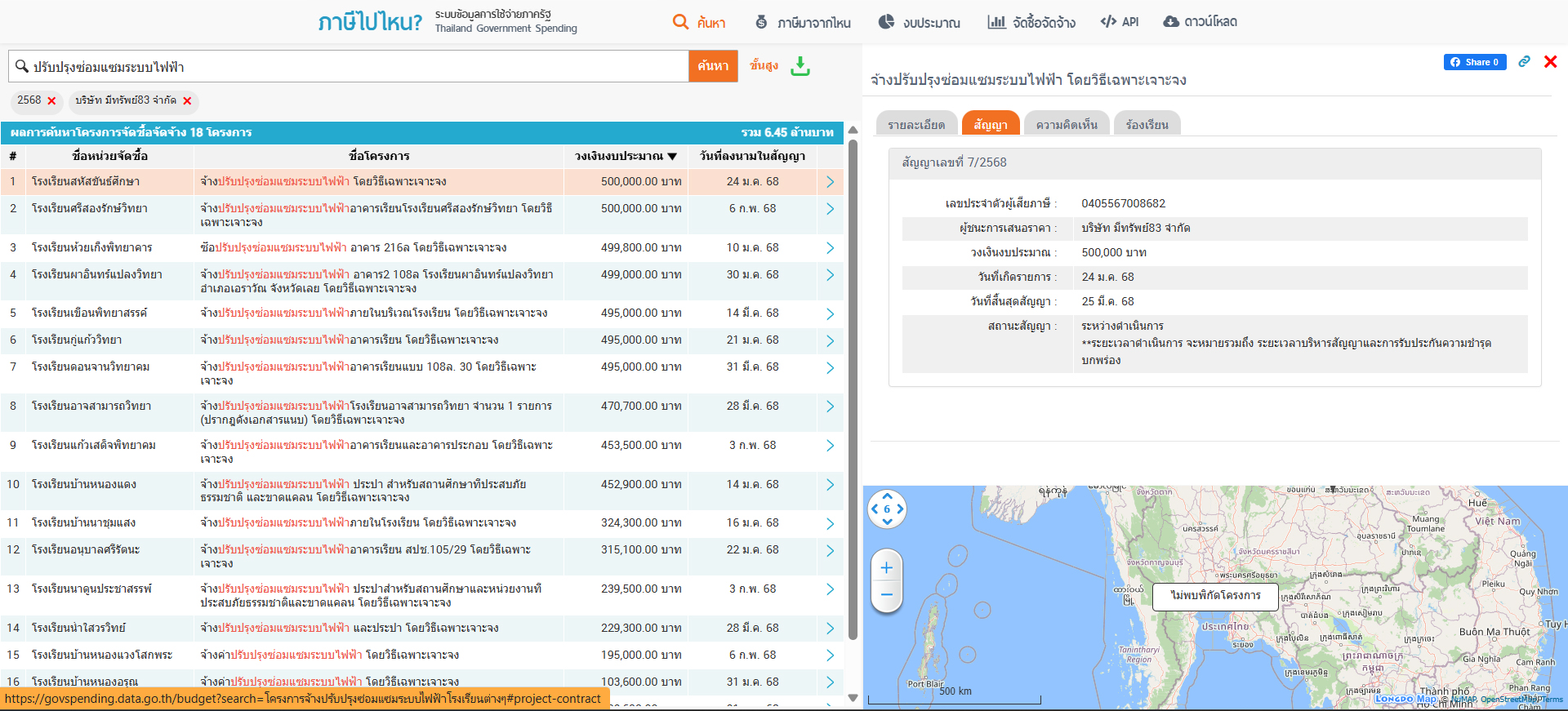
Task: Expand row for โรงเรียนศรีสองรักษ์วิทยา using chevron
Action: (830, 209)
